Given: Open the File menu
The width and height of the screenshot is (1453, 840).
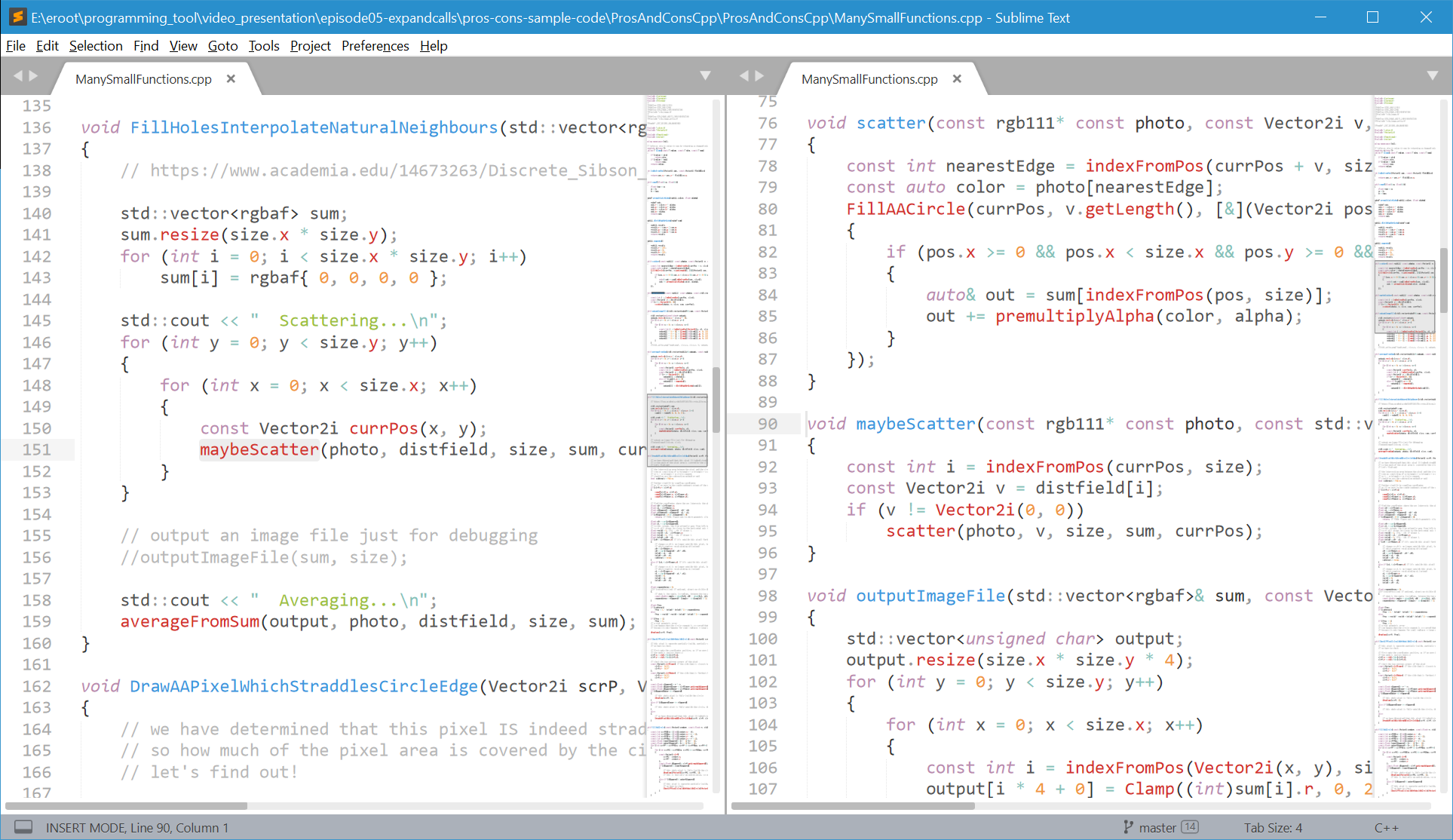Looking at the screenshot, I should click(16, 46).
